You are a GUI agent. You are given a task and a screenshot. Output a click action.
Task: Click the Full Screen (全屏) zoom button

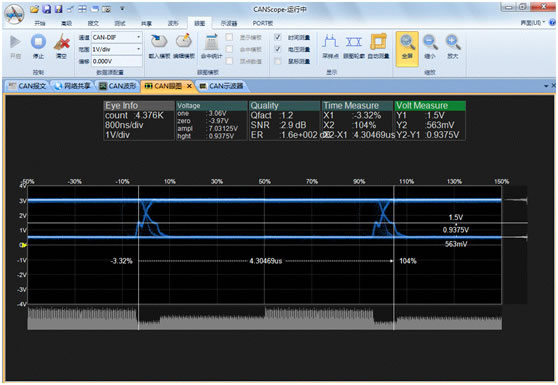click(407, 49)
